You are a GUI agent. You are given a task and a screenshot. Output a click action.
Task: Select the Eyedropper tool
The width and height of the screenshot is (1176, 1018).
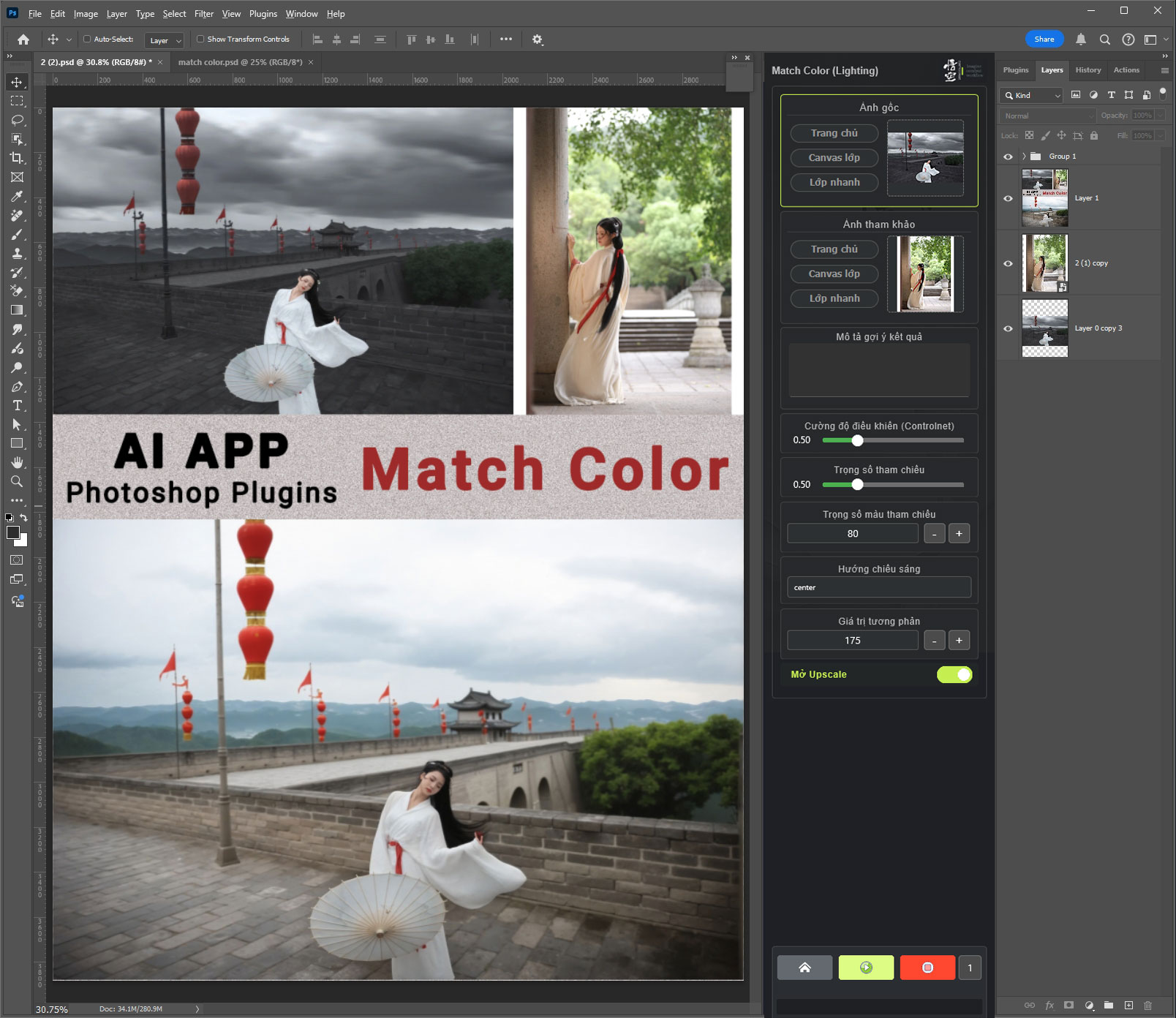[x=17, y=196]
